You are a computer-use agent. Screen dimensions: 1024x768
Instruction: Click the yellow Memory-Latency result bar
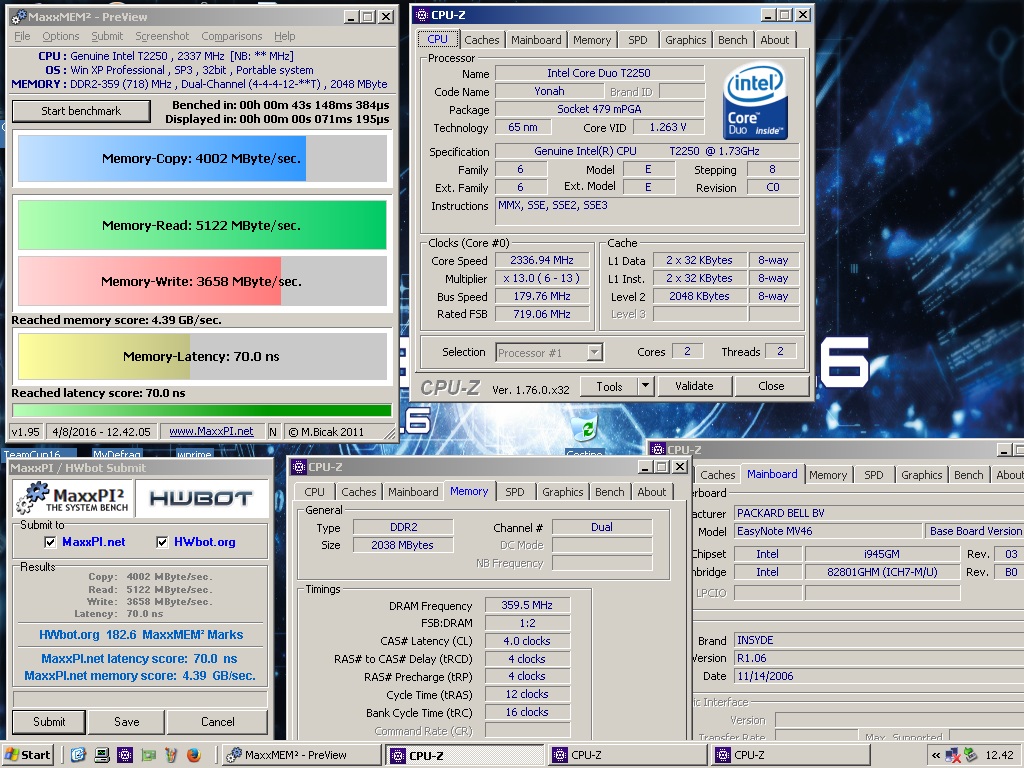click(104, 357)
